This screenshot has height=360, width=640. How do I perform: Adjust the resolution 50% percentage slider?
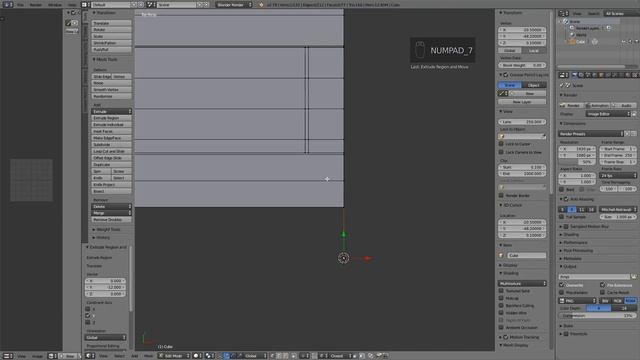pyautogui.click(x=578, y=162)
